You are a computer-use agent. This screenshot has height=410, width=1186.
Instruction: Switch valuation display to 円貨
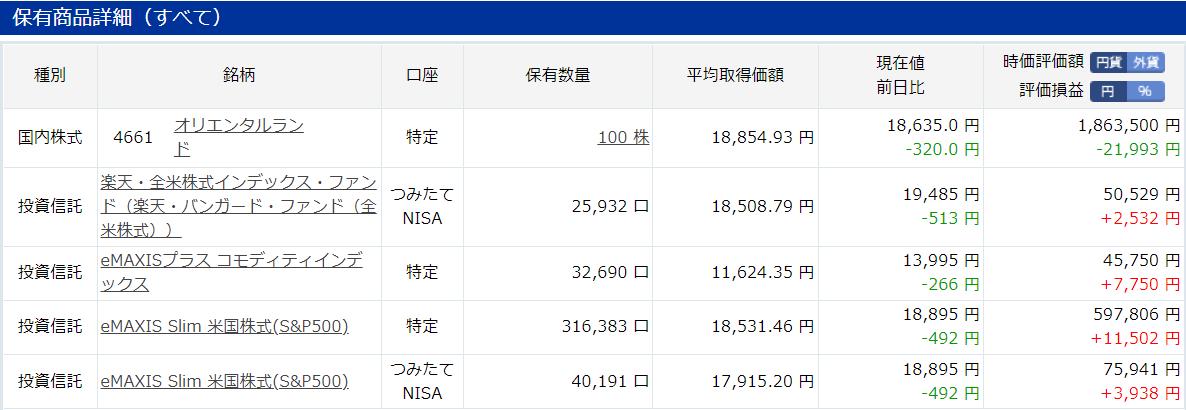click(x=1109, y=62)
